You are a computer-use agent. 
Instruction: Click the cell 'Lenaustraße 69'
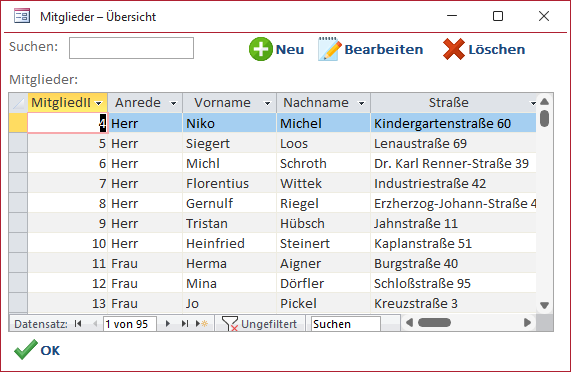tap(453, 143)
